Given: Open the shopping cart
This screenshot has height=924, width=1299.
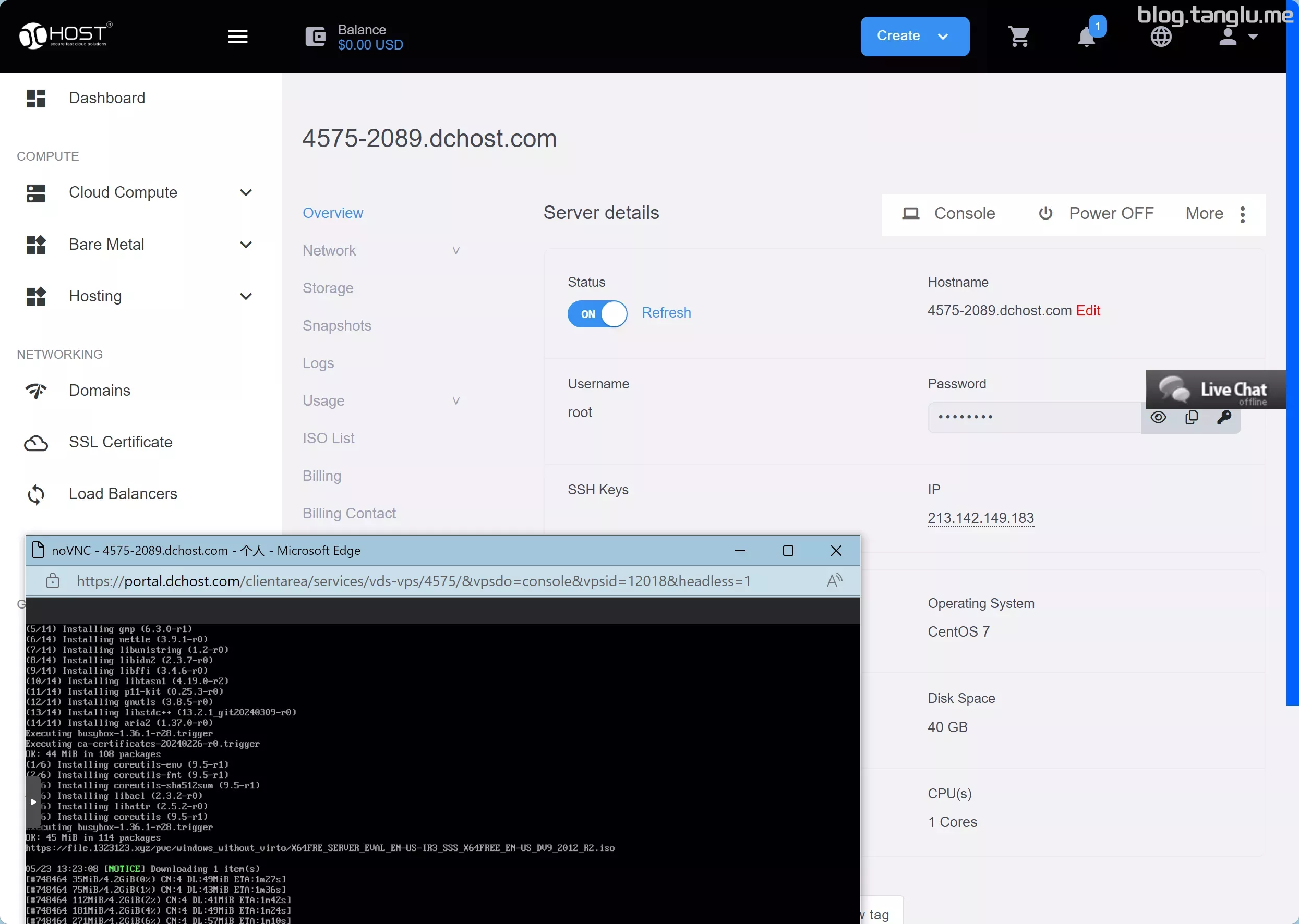Looking at the screenshot, I should pyautogui.click(x=1018, y=37).
